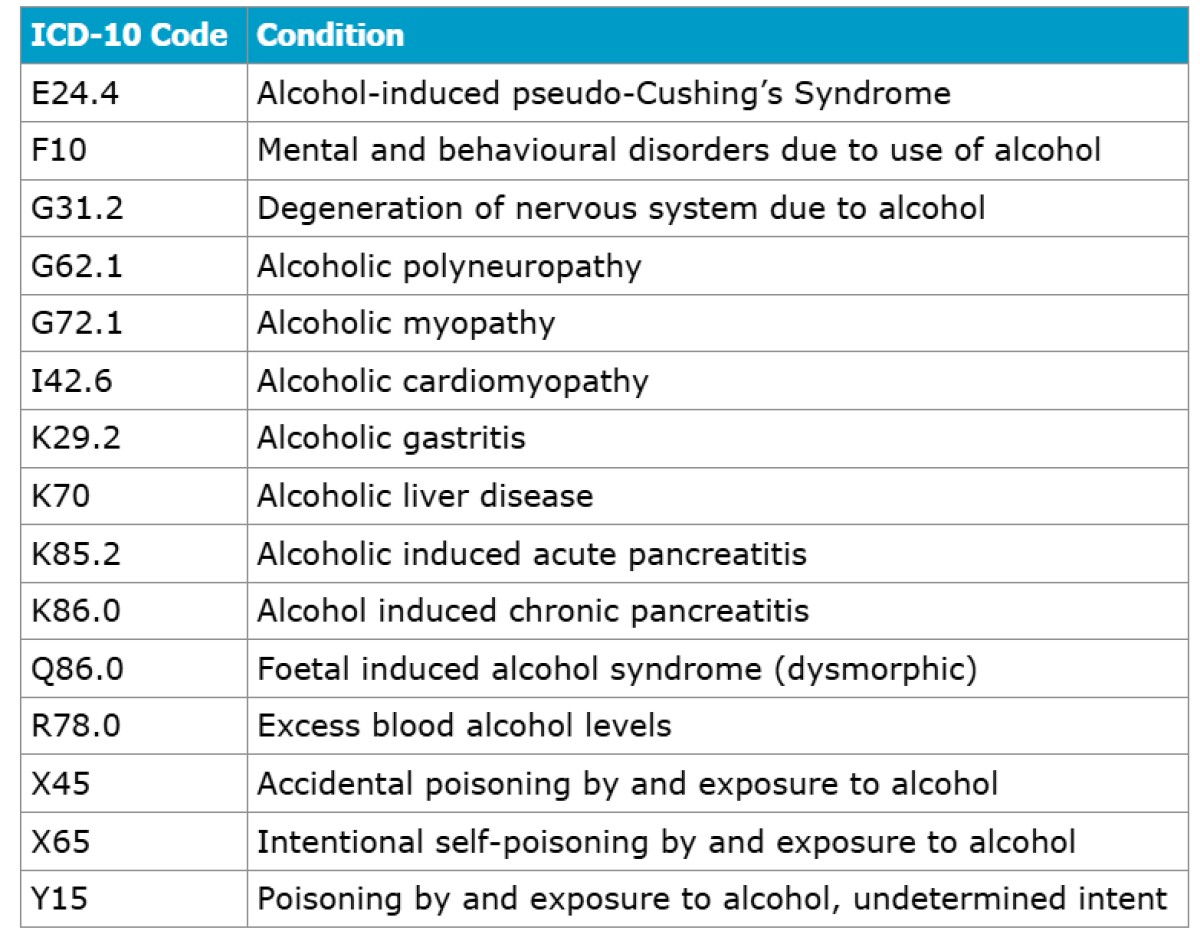Viewport: 1200px width, 934px height.
Task: Click Alcohol-induced pseudo-Cushing's Syndrome text
Action: coord(603,93)
